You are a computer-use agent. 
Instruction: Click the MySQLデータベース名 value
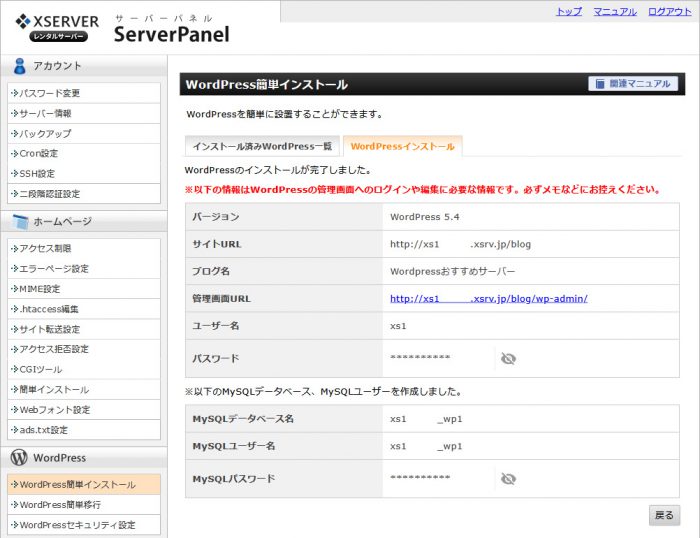pyautogui.click(x=426, y=419)
